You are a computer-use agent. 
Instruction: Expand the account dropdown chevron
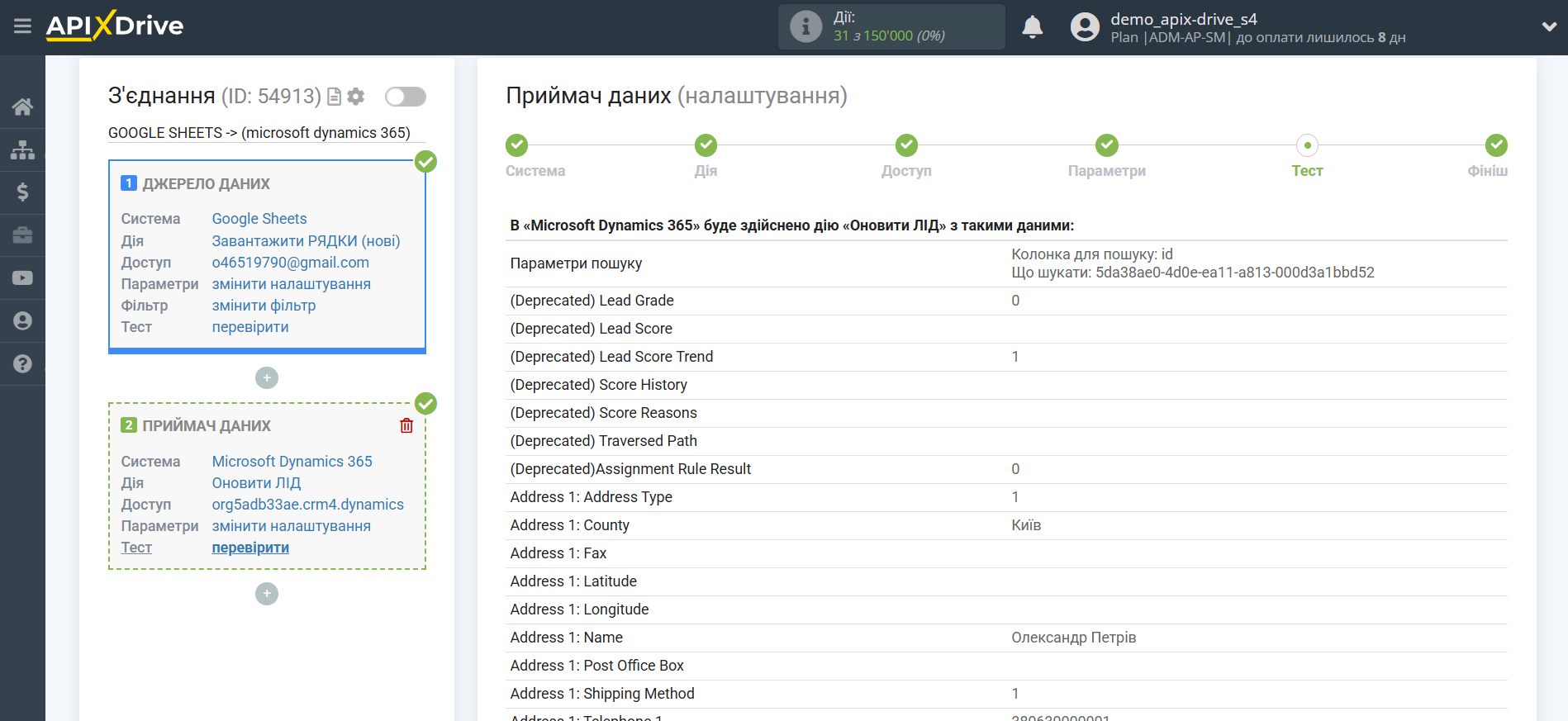click(1549, 26)
